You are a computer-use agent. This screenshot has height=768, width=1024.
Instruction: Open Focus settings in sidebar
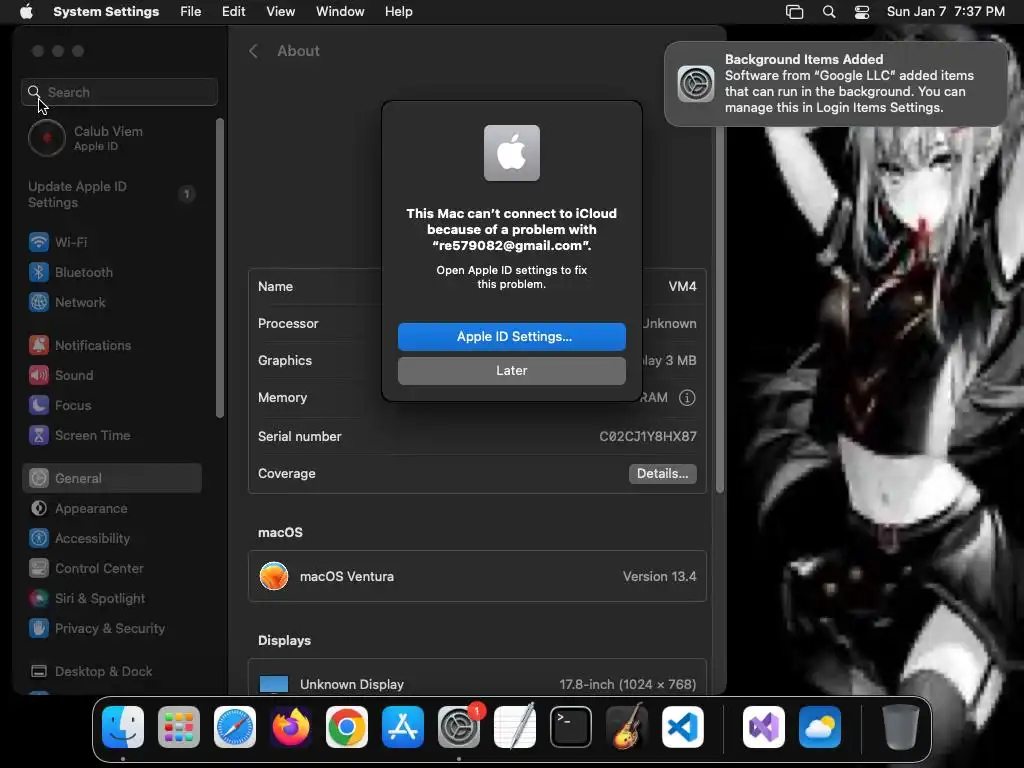click(112, 406)
